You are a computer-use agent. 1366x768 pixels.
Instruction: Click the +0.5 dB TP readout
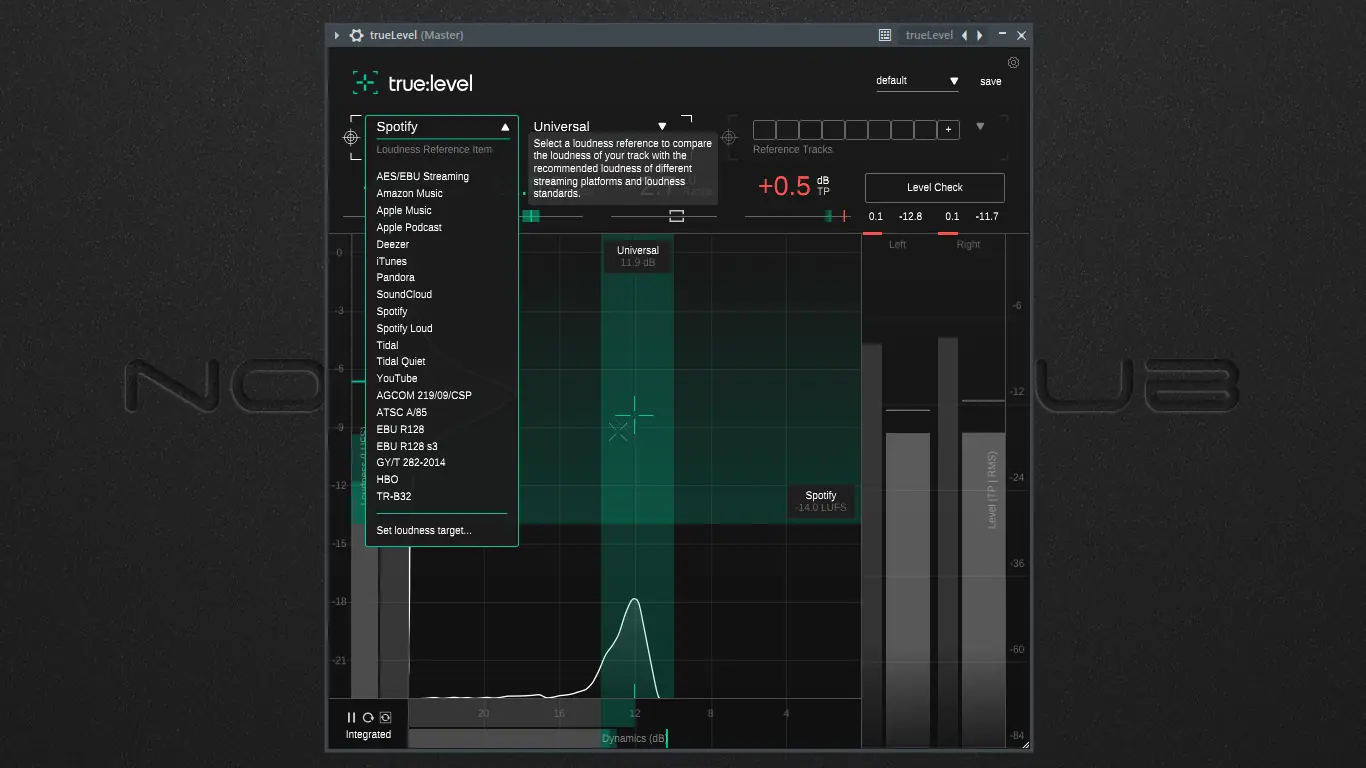pos(794,186)
